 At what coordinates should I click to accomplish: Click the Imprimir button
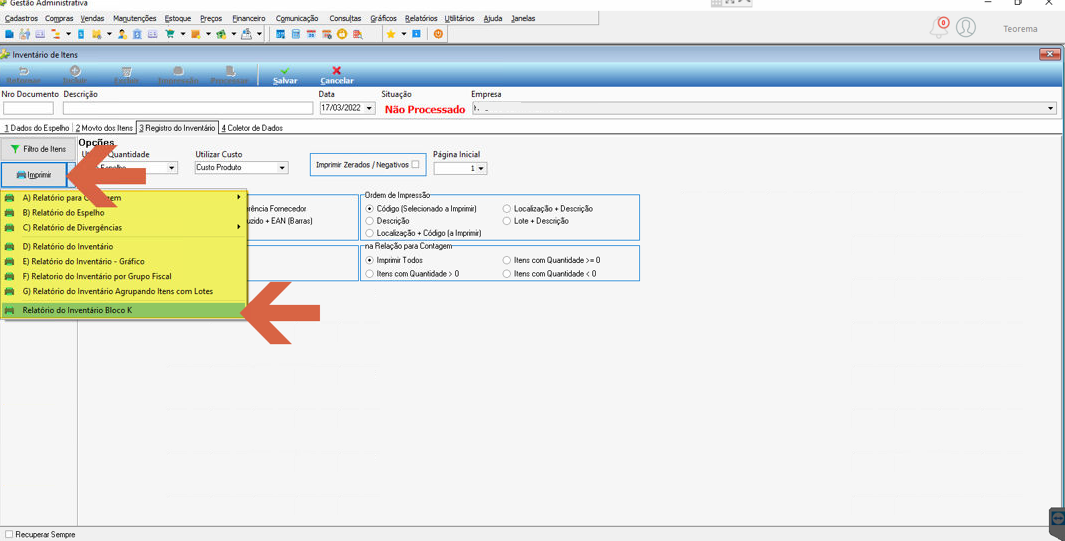[34, 174]
